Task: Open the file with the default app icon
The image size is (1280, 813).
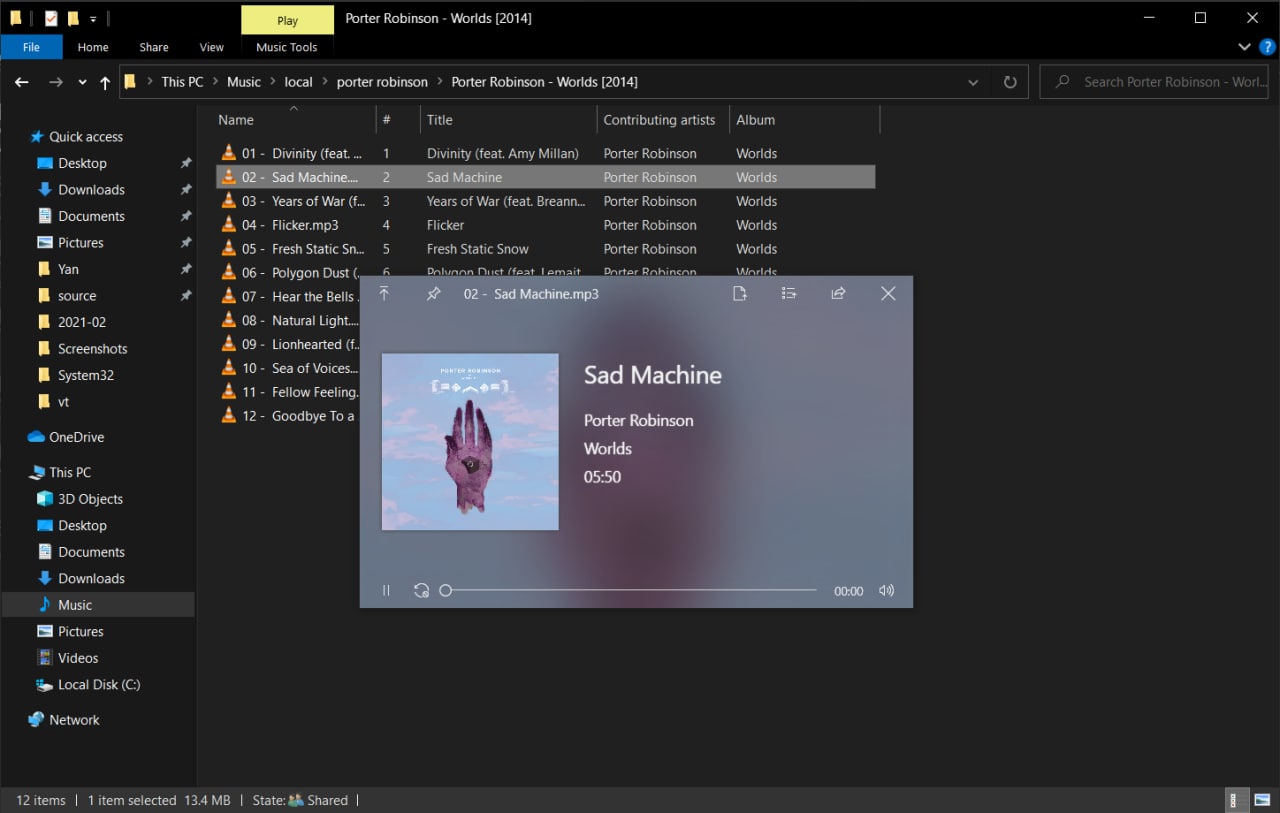Action: 740,294
